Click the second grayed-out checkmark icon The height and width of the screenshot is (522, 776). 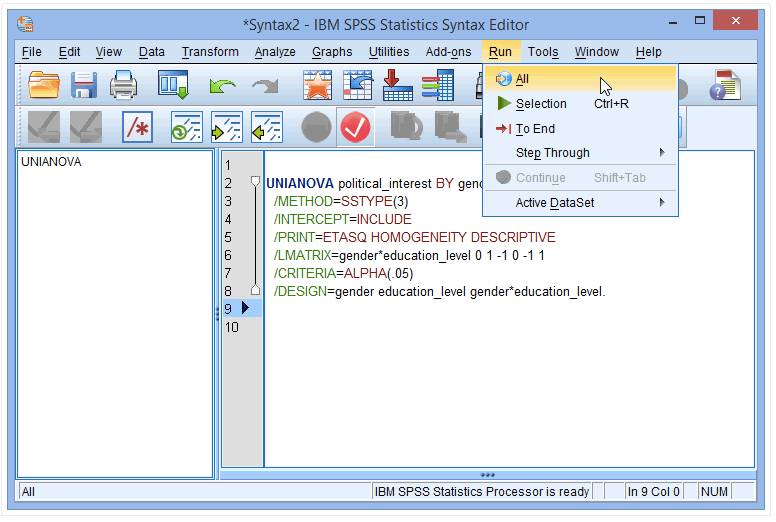[86, 127]
